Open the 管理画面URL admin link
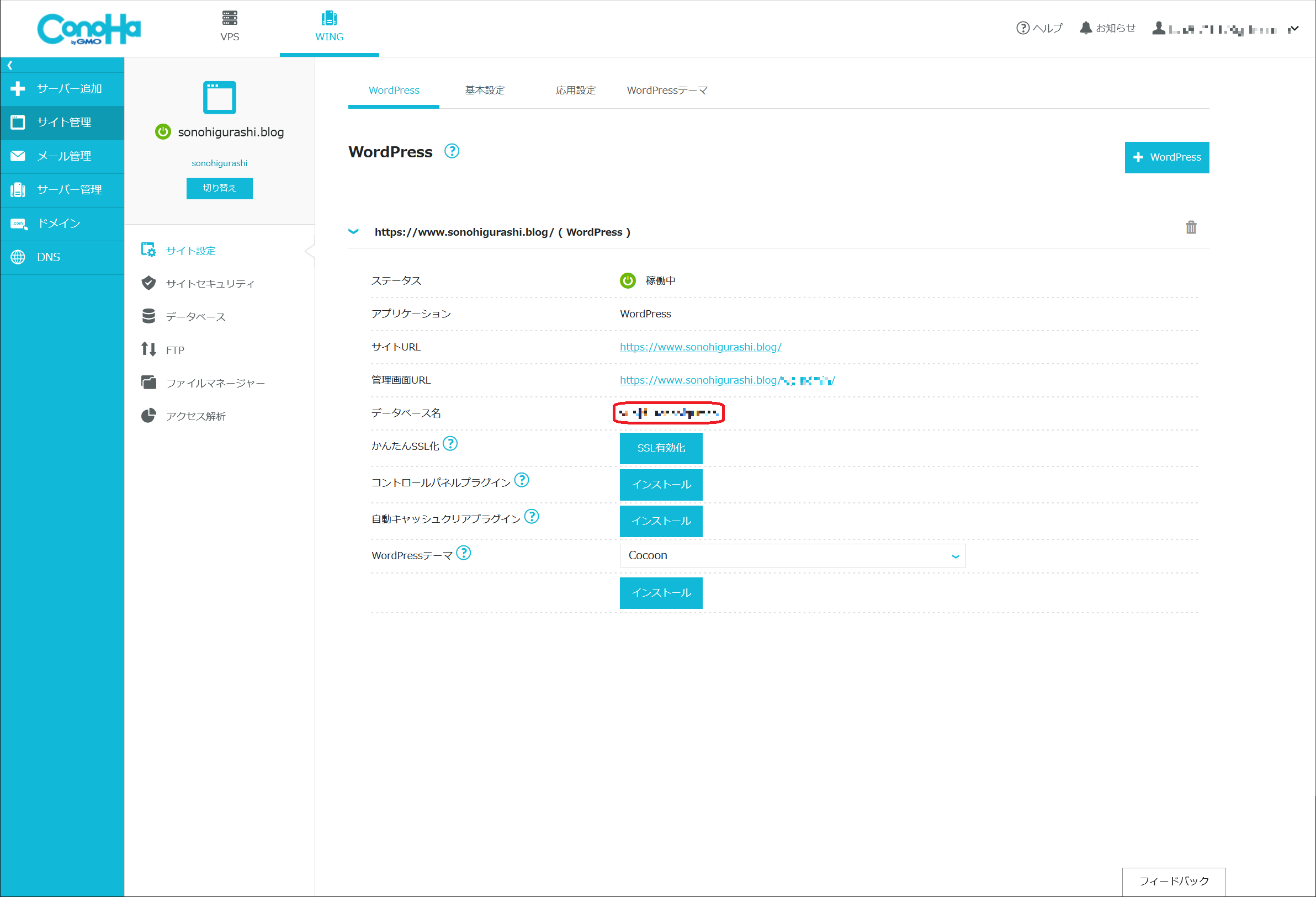1316x897 pixels. 727,380
